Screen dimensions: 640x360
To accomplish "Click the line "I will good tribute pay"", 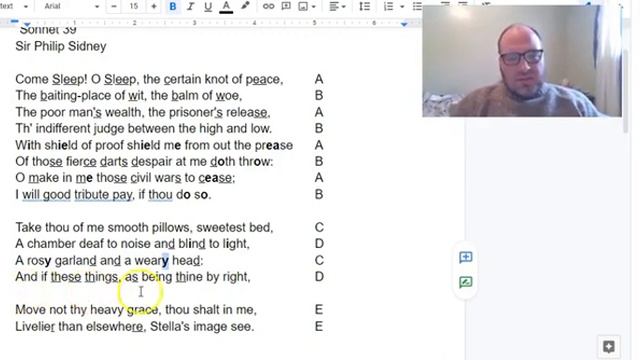I will click(x=113, y=195).
